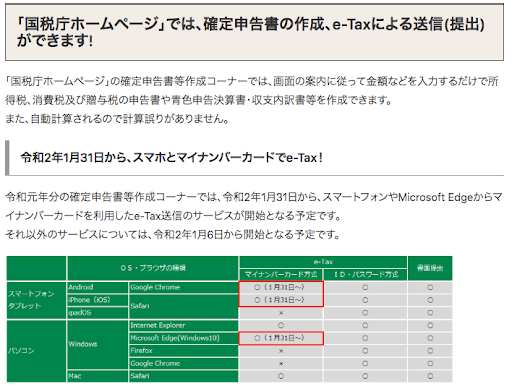Click the Mac cell

[98, 376]
